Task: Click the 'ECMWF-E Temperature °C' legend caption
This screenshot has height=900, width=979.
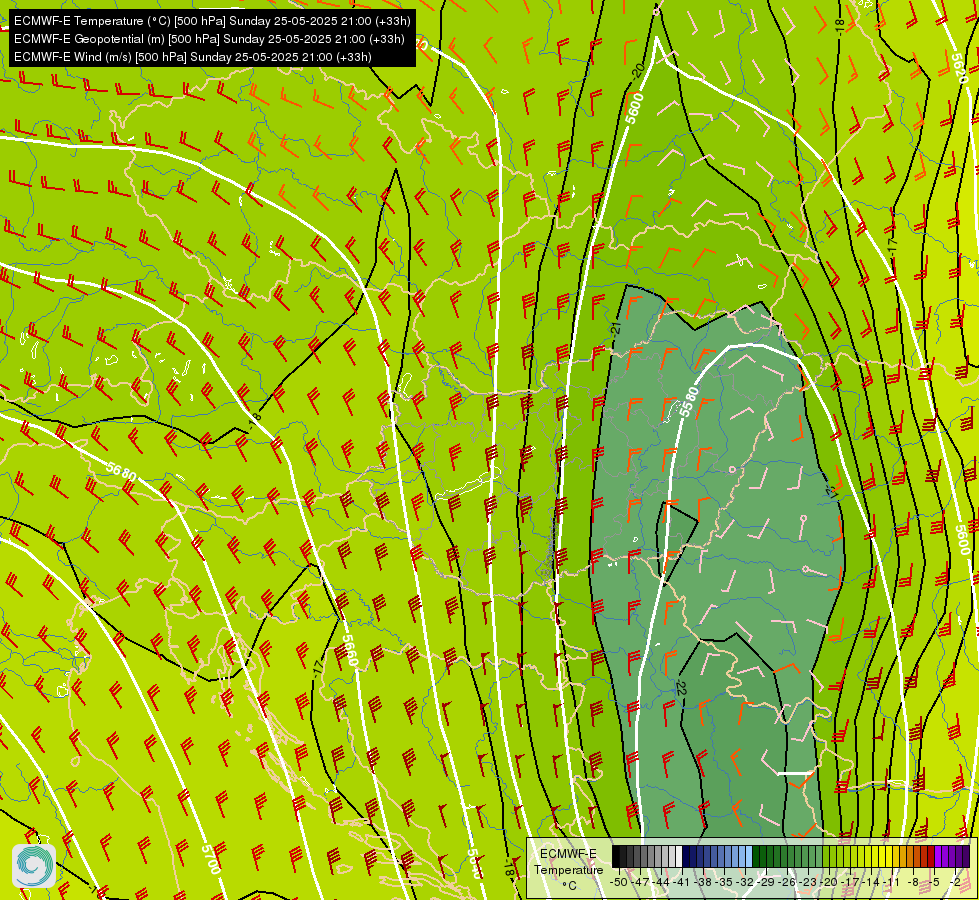Action: [568, 869]
